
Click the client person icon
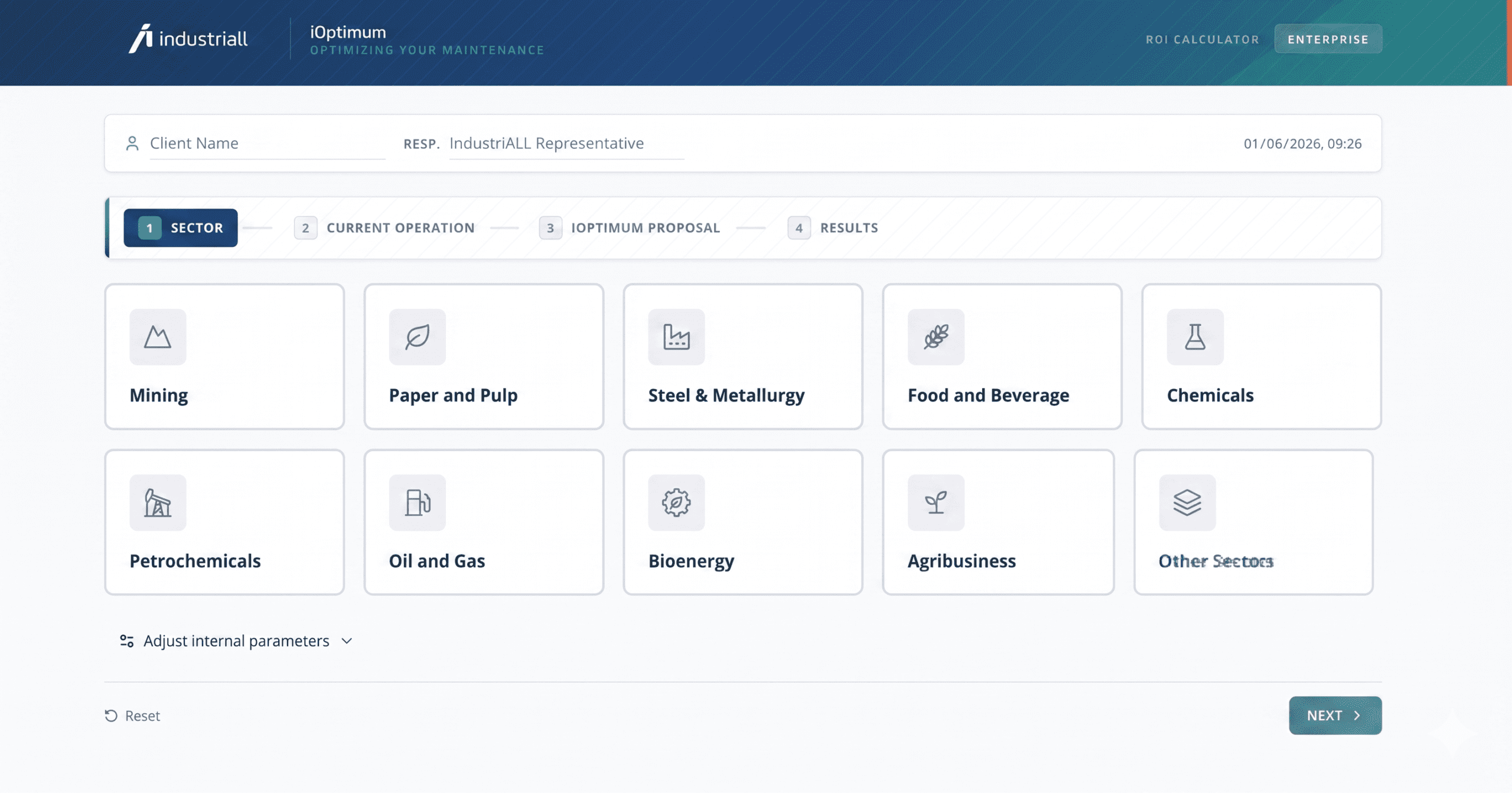pos(132,143)
